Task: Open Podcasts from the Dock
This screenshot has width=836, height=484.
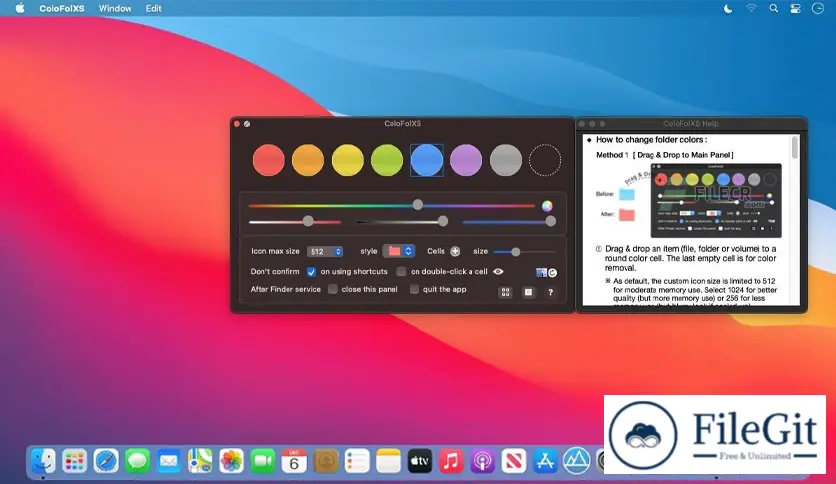Action: click(483, 461)
